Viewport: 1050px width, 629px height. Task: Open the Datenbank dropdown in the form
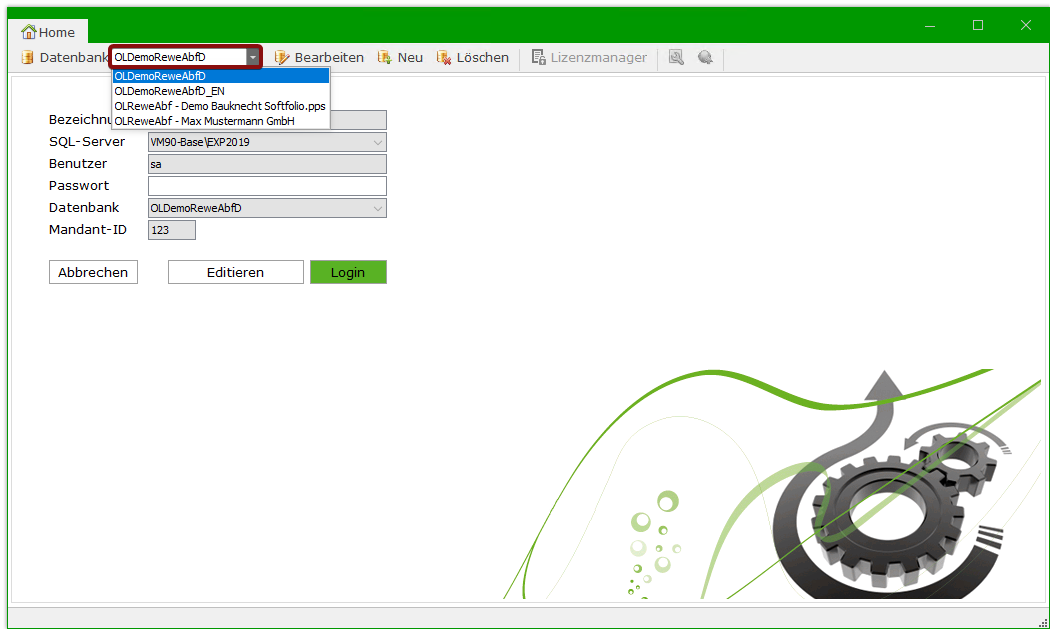coord(377,208)
